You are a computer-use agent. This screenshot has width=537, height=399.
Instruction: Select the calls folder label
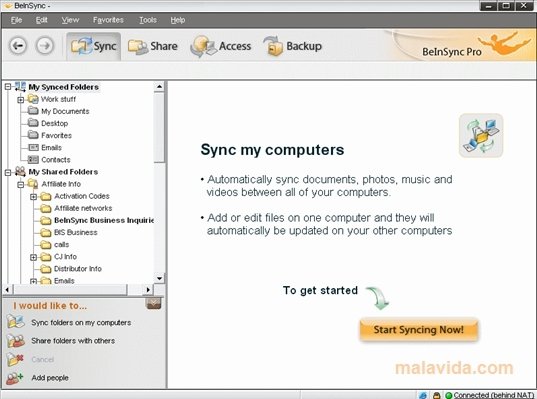coord(61,245)
